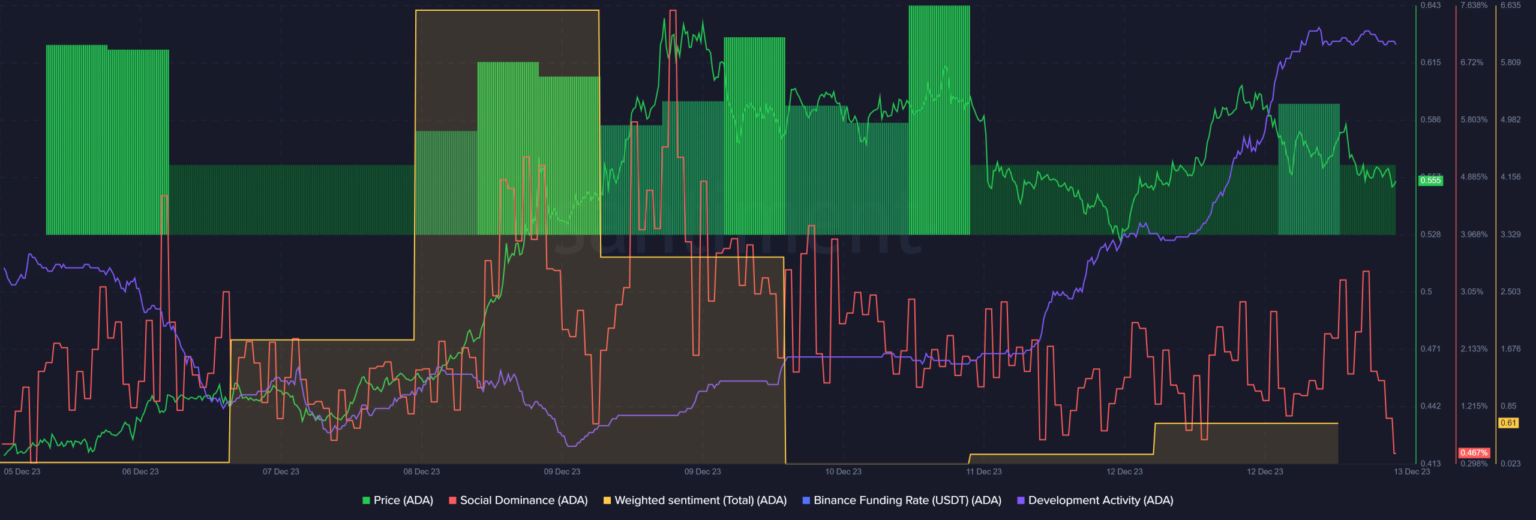Click the 7.638% social dominance axis value

(x=1474, y=6)
